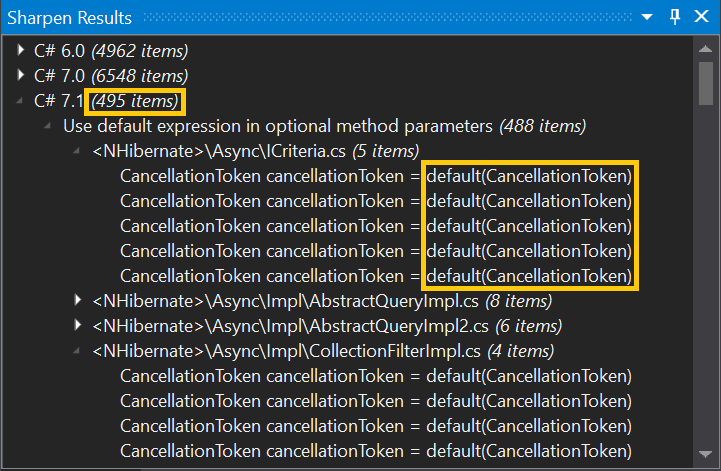721x471 pixels.
Task: Click the scrollbar up arrow
Action: pyautogui.click(x=705, y=48)
